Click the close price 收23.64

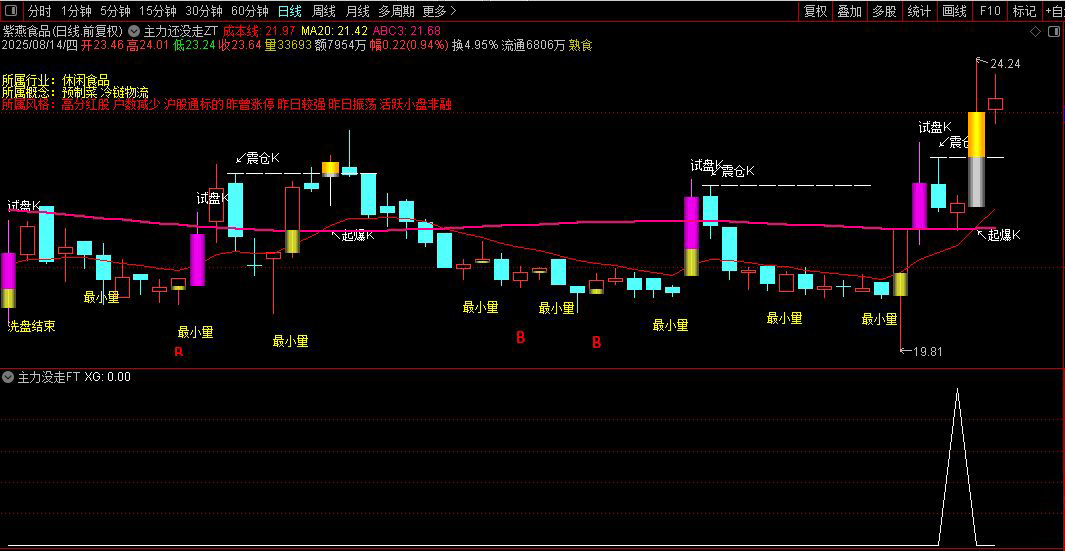pos(240,46)
